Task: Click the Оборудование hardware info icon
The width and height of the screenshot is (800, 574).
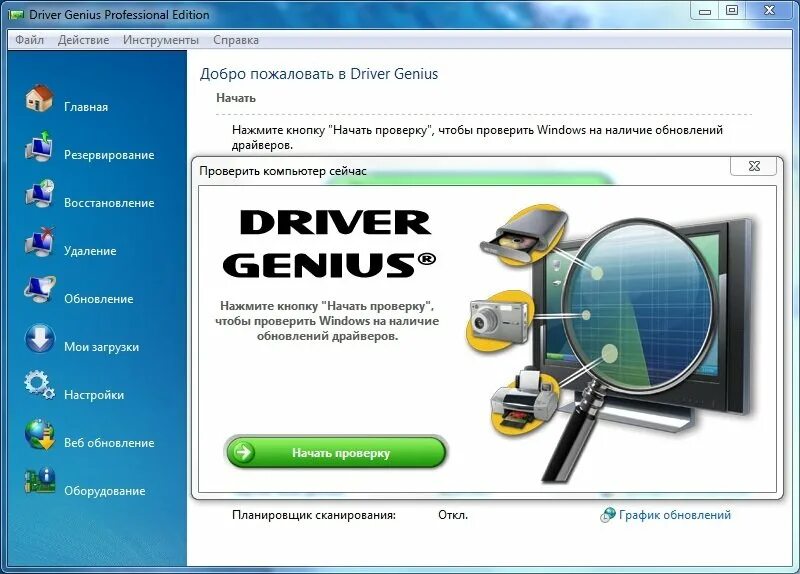Action: (x=39, y=481)
